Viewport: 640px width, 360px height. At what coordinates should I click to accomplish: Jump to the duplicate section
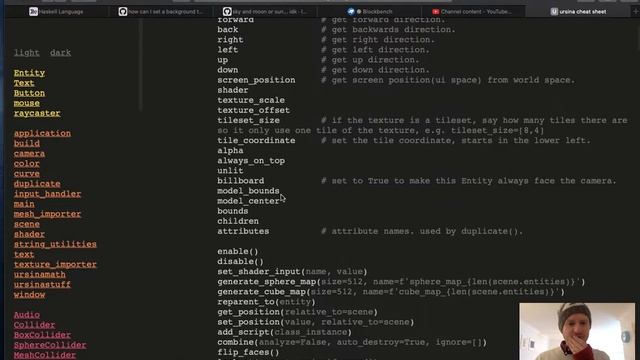pyautogui.click(x=37, y=184)
